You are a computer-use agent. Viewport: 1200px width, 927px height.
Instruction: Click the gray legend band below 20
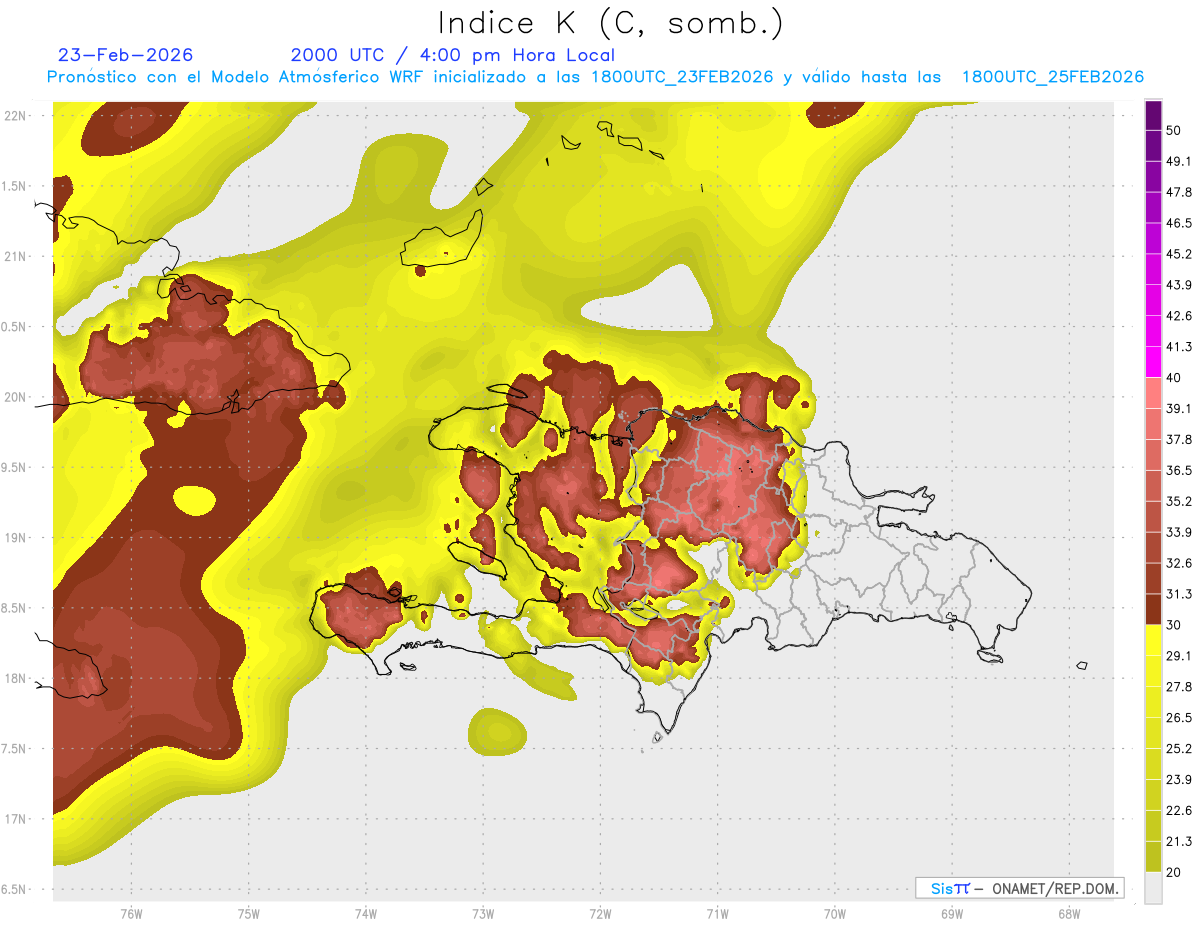[x=1154, y=888]
